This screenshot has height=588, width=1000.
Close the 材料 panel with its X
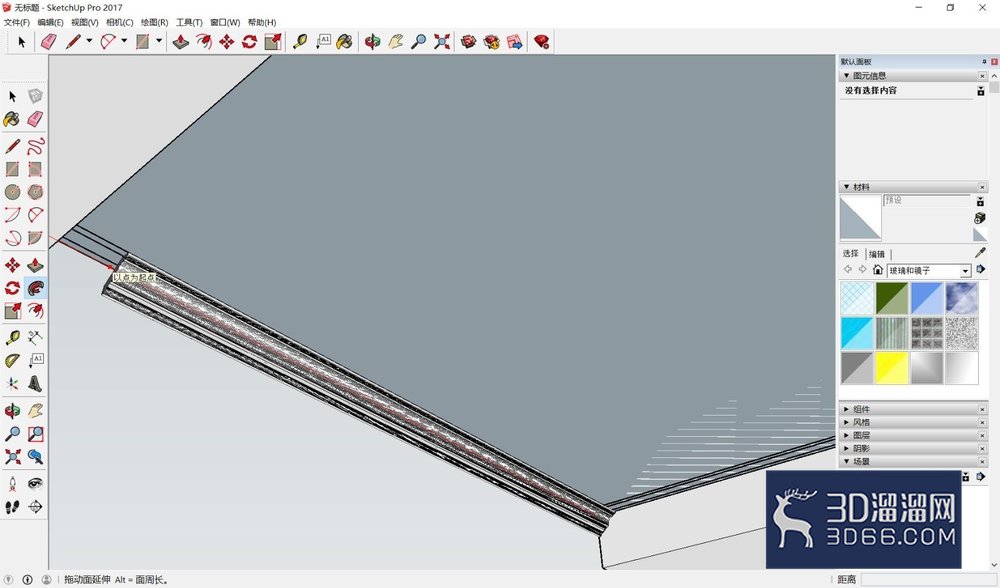point(982,187)
